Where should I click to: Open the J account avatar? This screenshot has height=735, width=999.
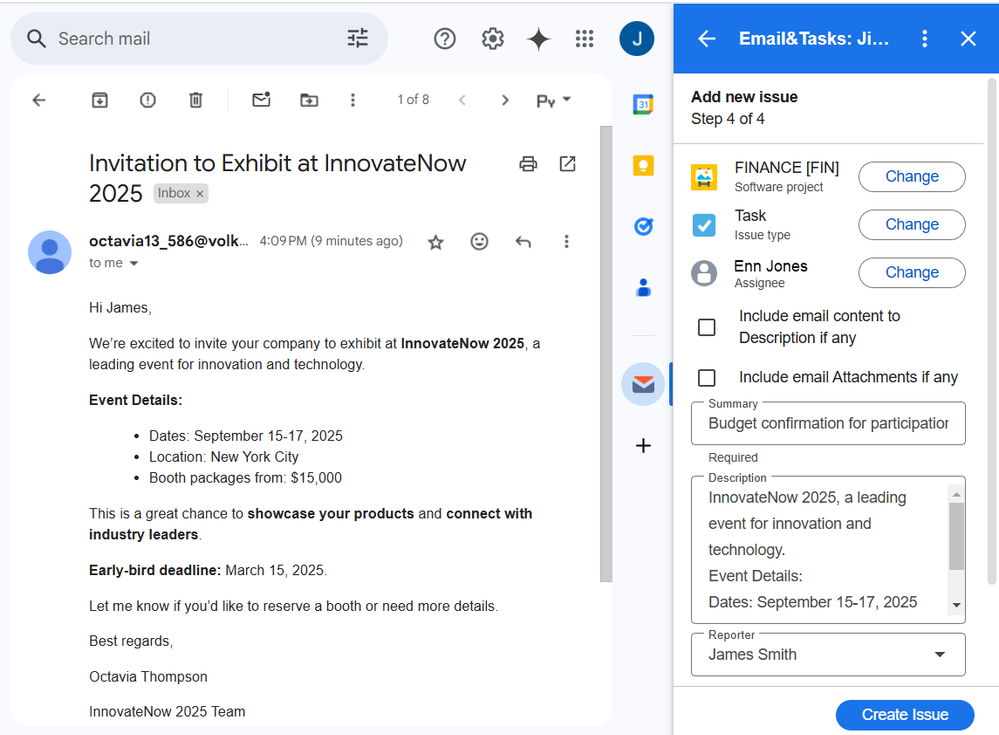point(636,39)
